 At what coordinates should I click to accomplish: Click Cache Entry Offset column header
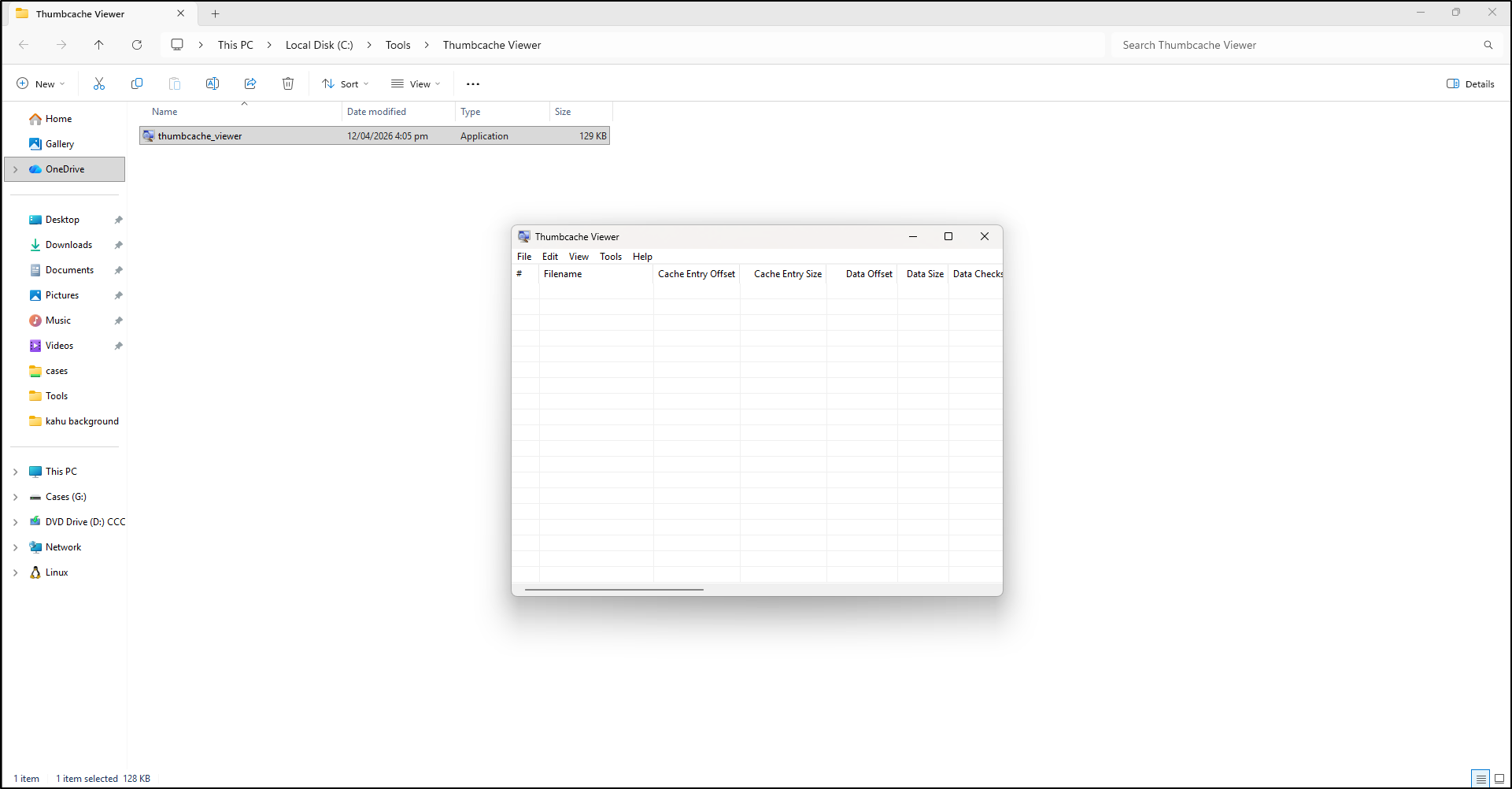point(697,274)
